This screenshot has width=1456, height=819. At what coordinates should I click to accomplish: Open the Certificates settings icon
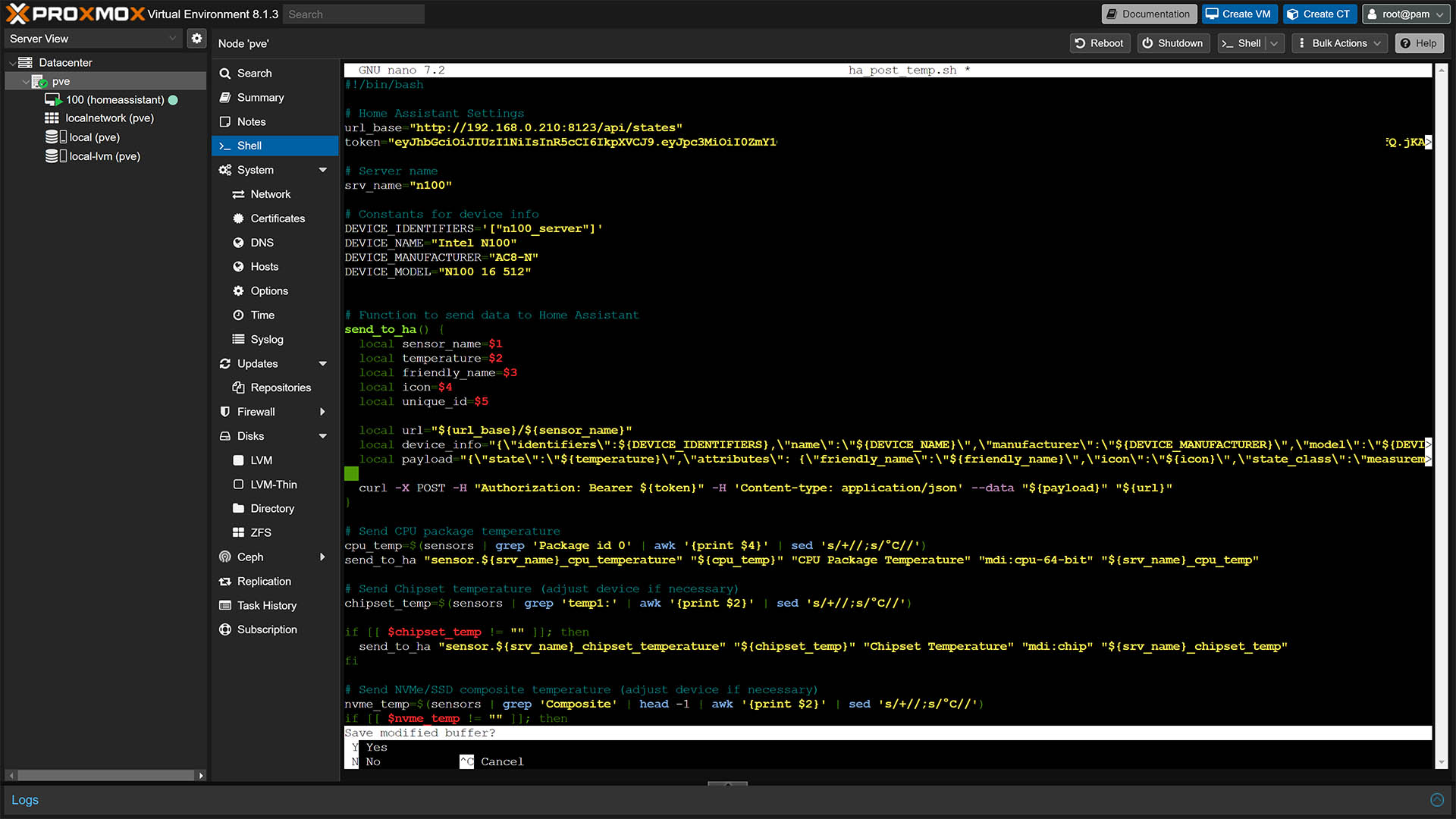tap(238, 218)
